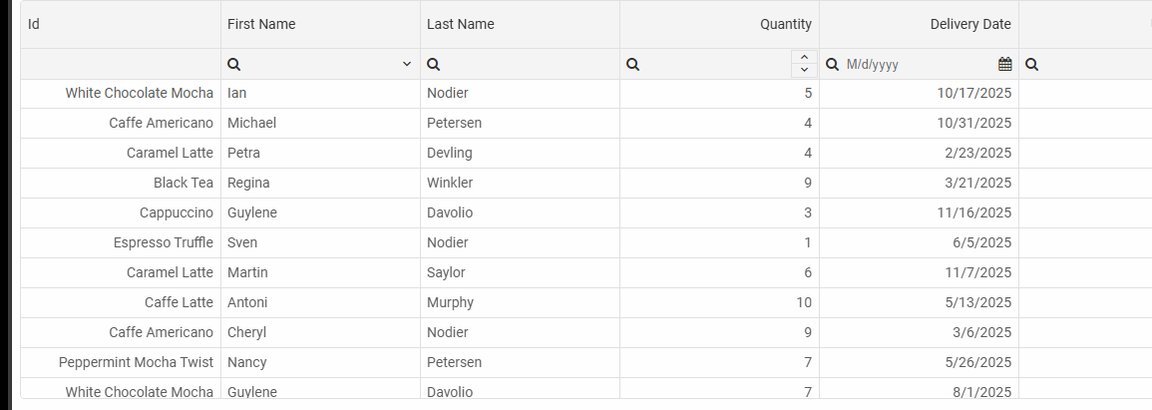This screenshot has height=410, width=1152.
Task: Click the search icon in the rightmost column filter
Action: (1032, 65)
